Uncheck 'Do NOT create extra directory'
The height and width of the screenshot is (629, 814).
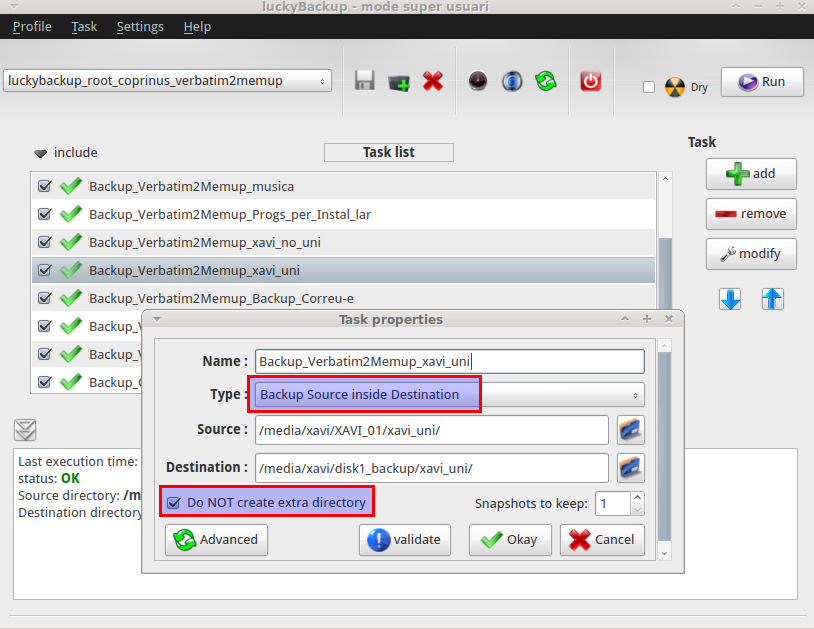[x=175, y=502]
